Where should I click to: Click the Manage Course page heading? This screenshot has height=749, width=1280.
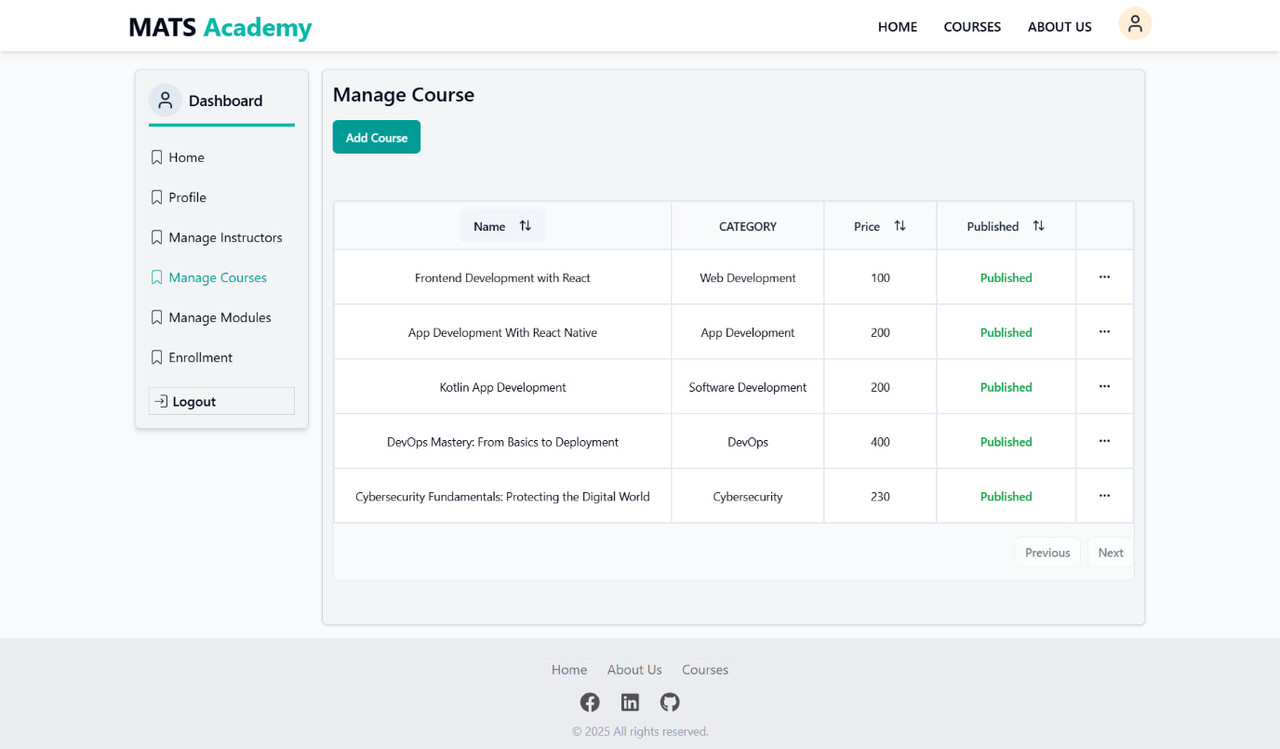click(403, 95)
